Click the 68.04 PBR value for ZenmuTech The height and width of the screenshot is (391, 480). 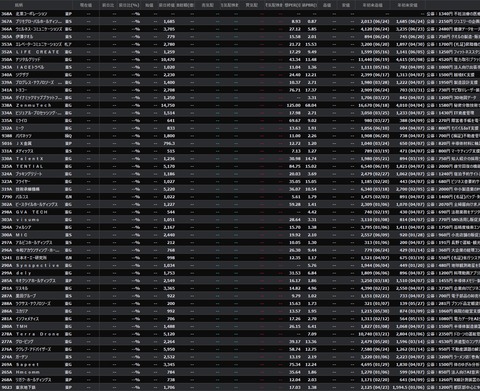coord(311,105)
